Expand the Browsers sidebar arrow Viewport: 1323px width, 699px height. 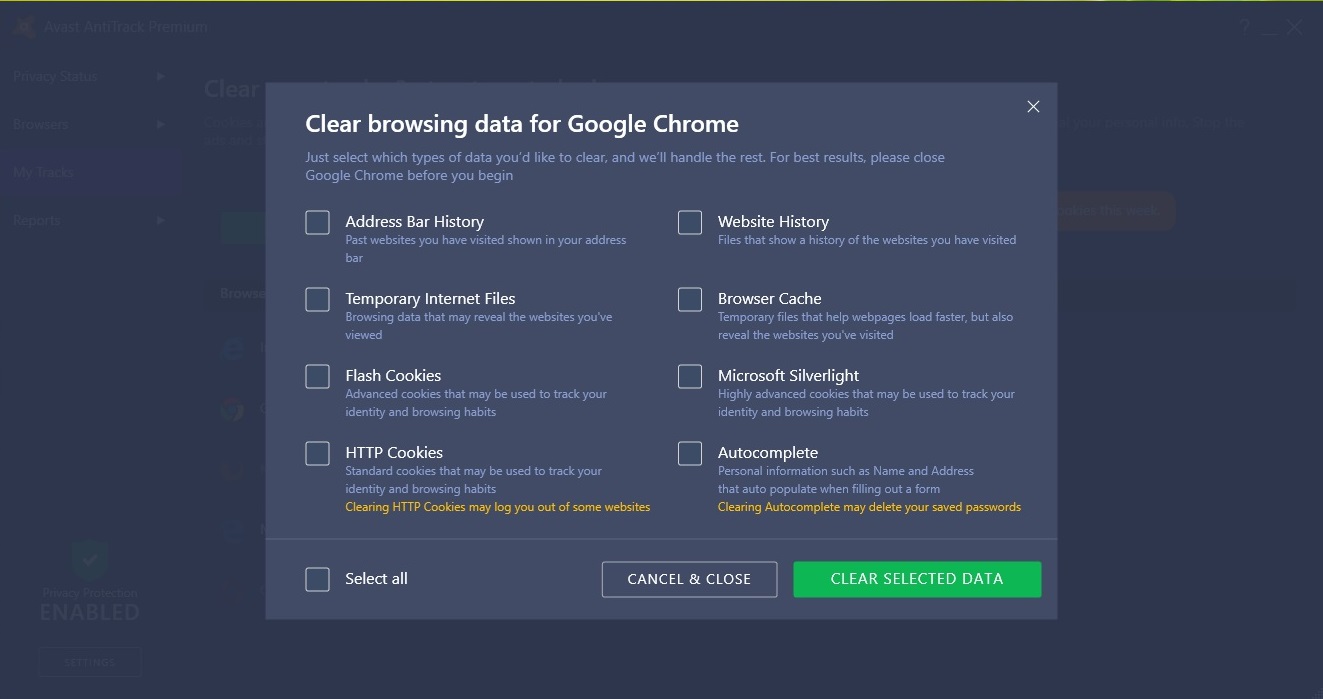(161, 124)
